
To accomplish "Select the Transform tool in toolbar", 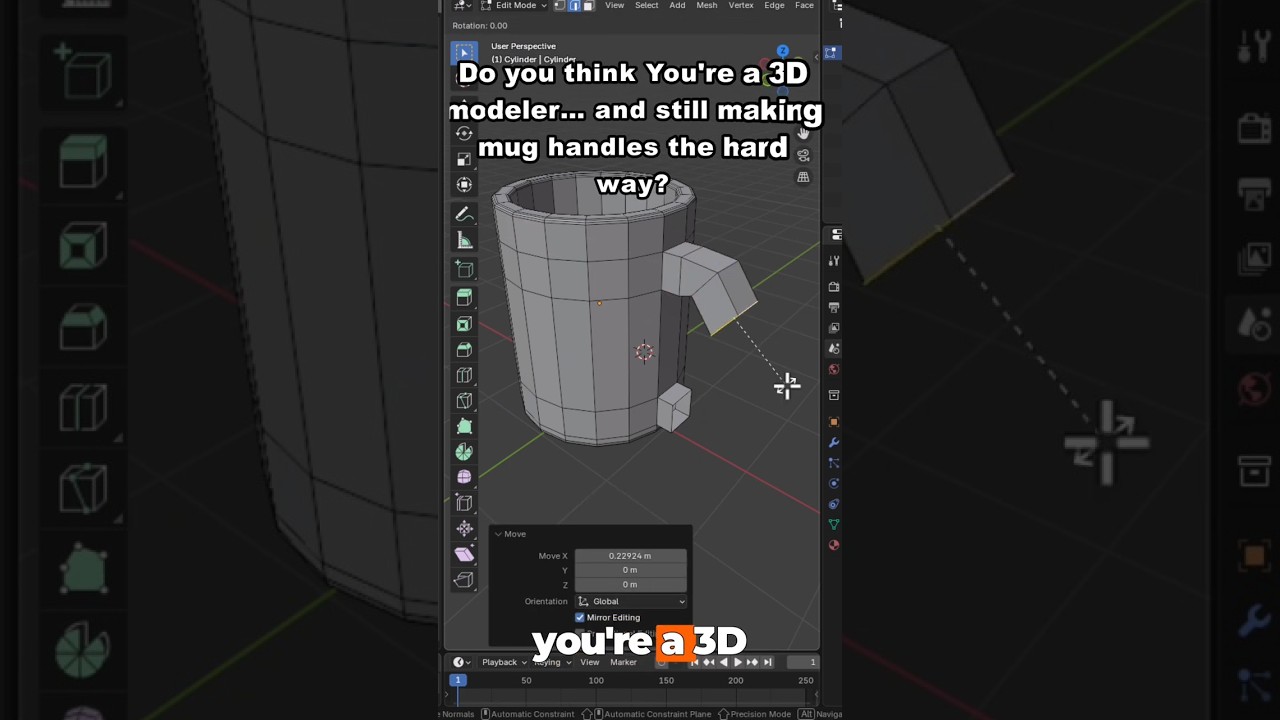I will (x=463, y=185).
